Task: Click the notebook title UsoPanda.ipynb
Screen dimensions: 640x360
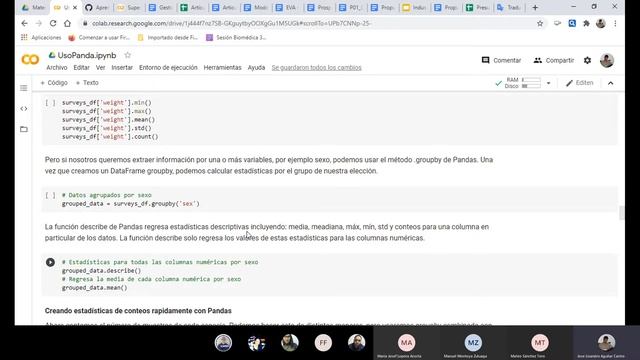Action: 87,55
